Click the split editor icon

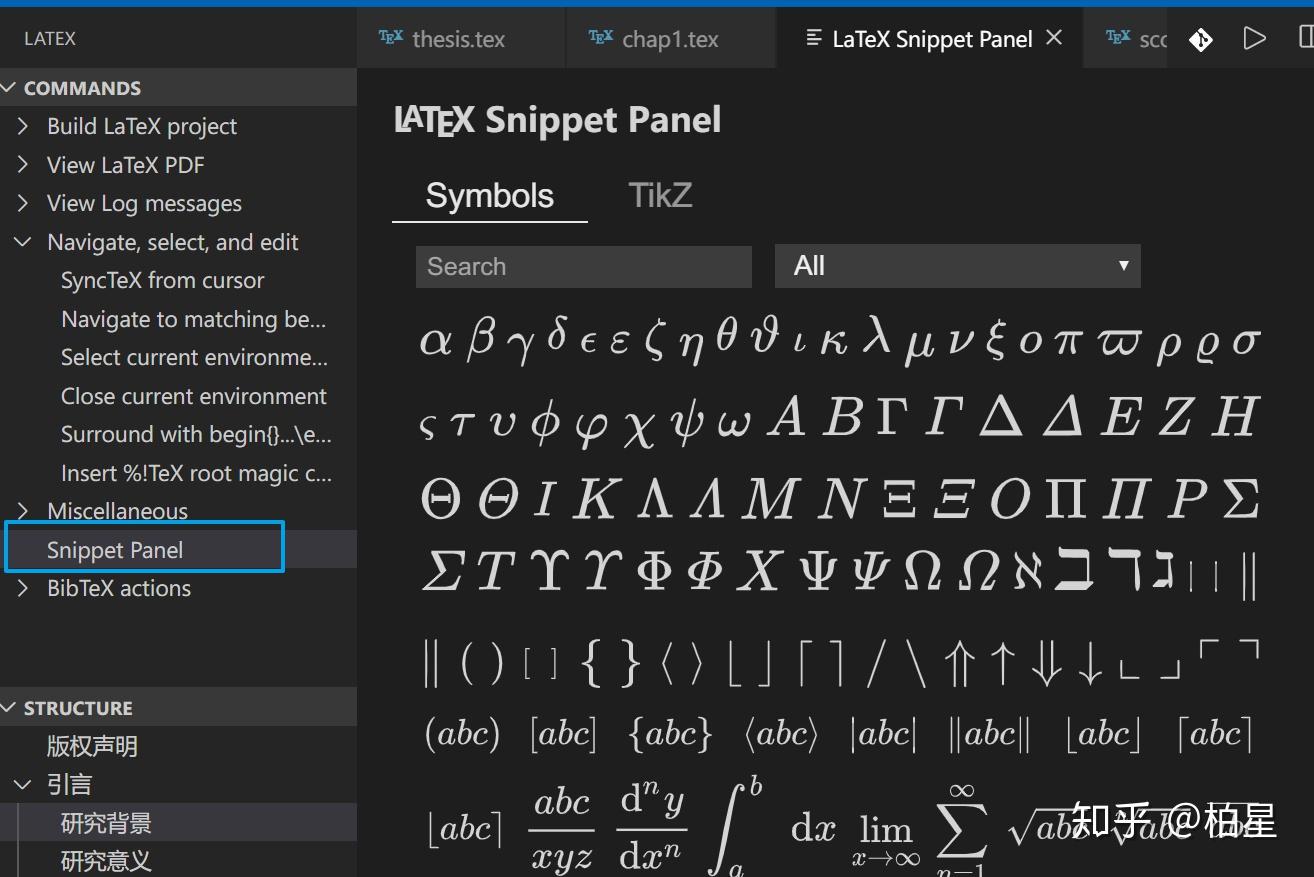pyautogui.click(x=1306, y=39)
